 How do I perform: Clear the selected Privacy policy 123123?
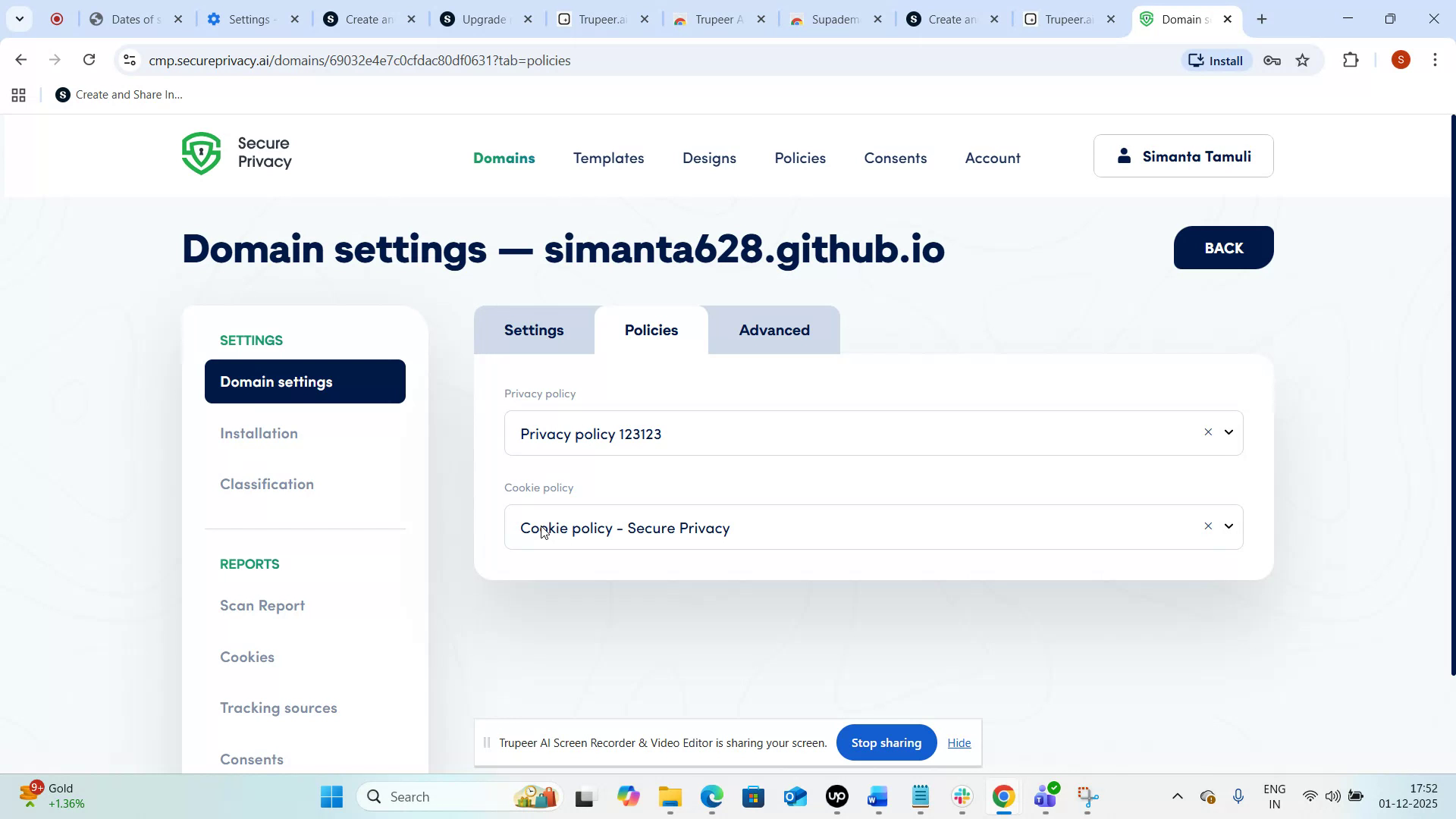click(x=1207, y=432)
